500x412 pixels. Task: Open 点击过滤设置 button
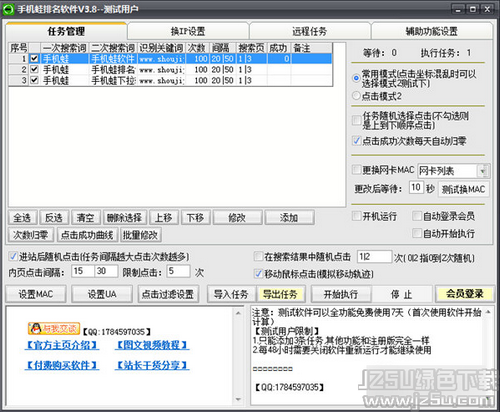click(168, 294)
